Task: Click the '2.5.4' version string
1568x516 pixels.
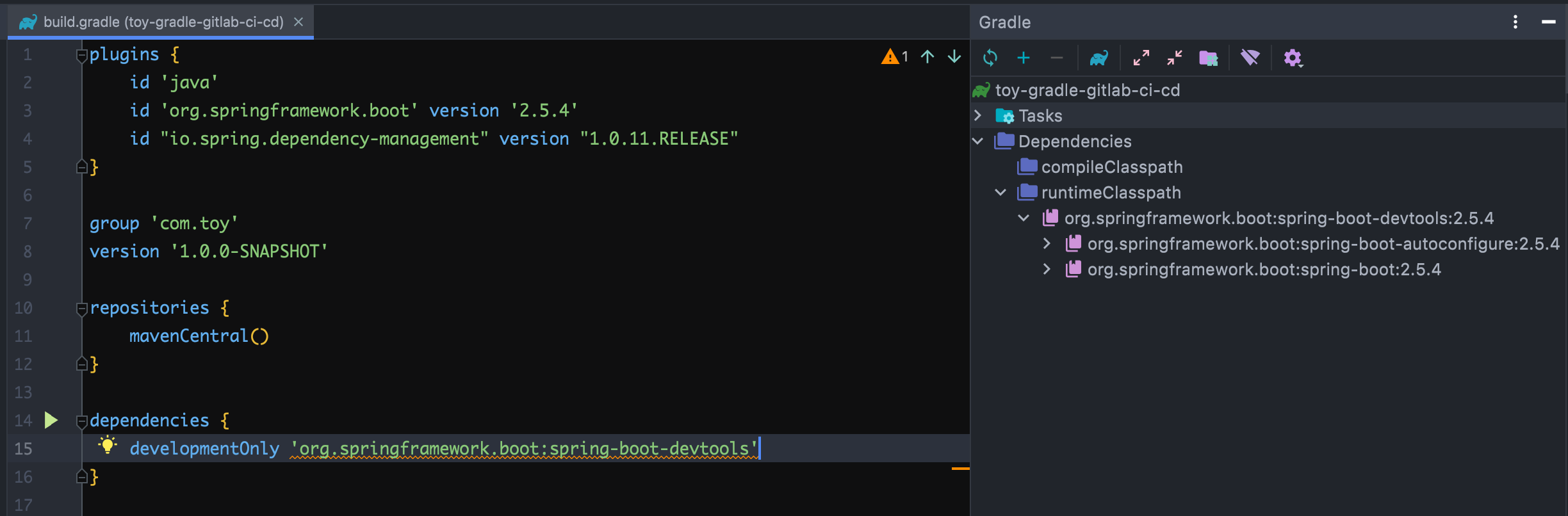Action: click(544, 110)
